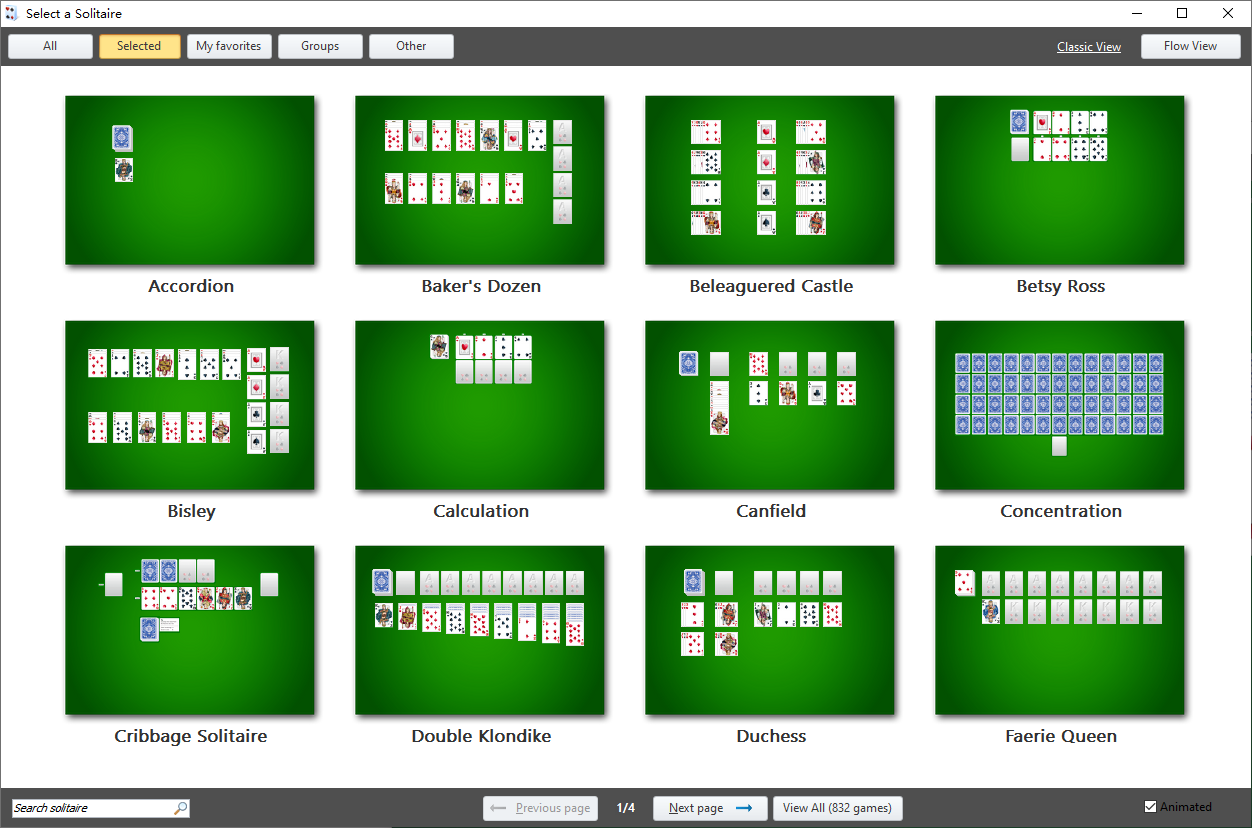Open Double Klondike solitaire
Viewport: 1252px width, 828px height.
tap(480, 630)
